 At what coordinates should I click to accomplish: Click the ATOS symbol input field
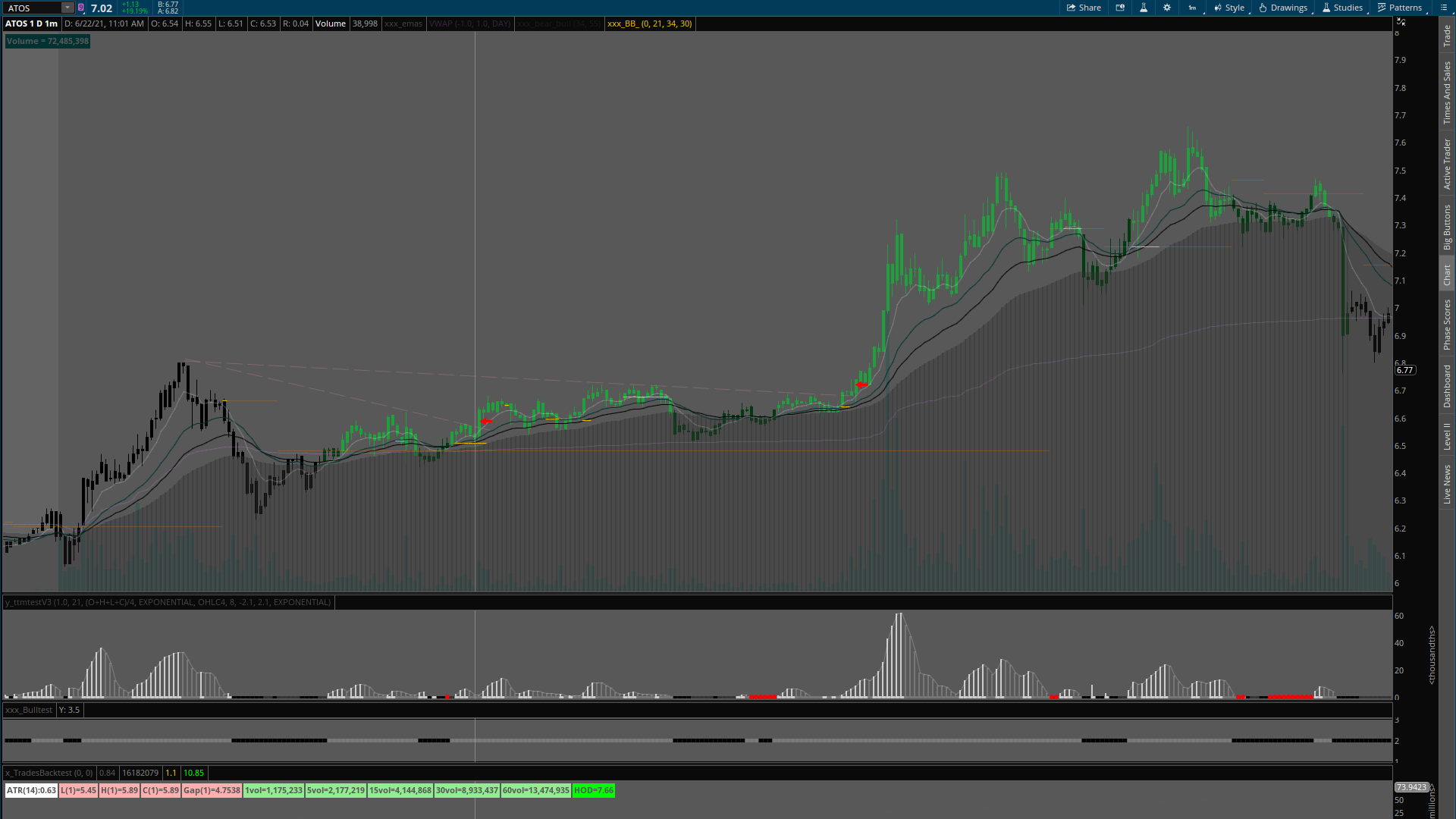tap(32, 8)
